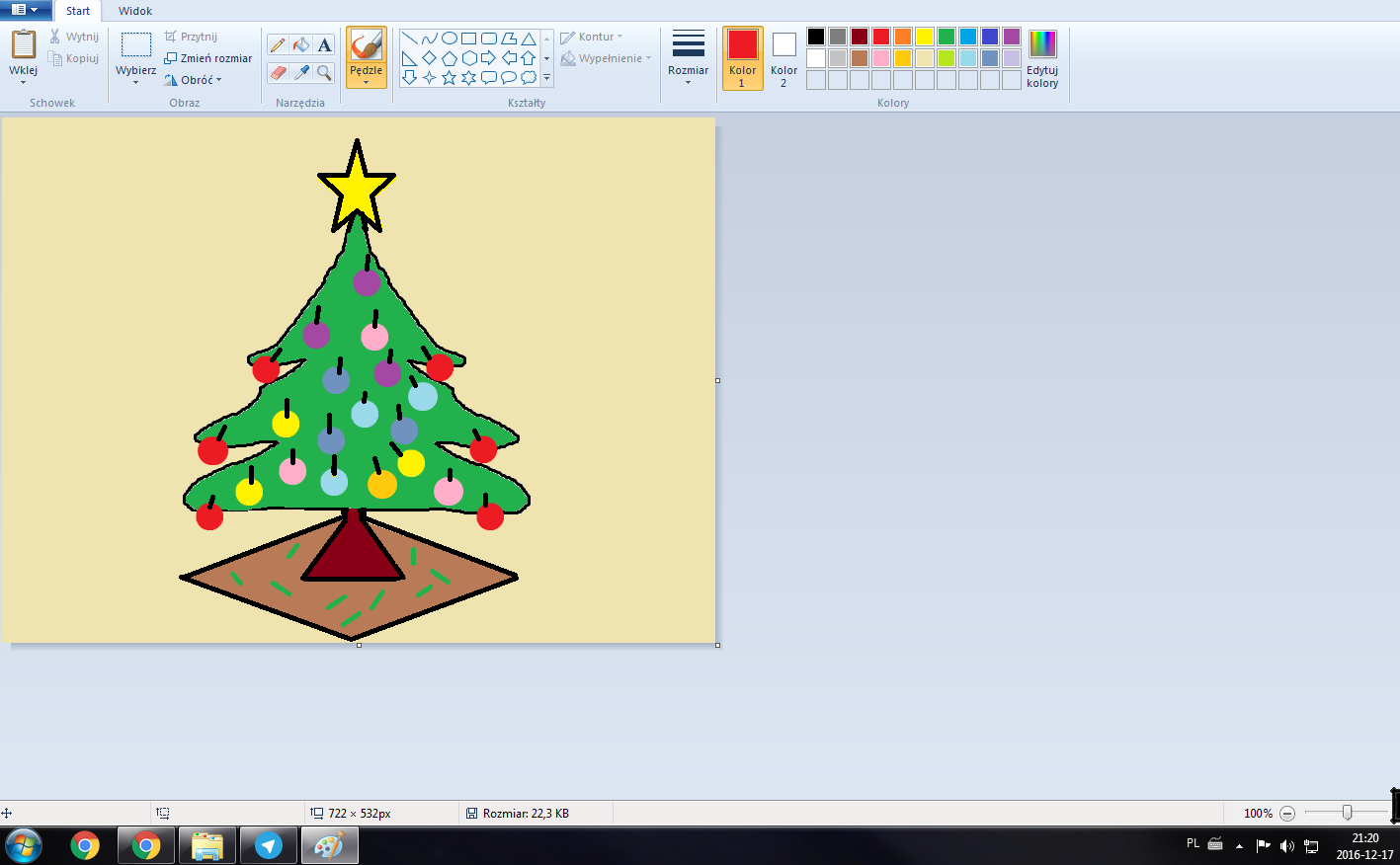Click the Pędzle brush icon
The height and width of the screenshot is (865, 1400).
click(367, 45)
